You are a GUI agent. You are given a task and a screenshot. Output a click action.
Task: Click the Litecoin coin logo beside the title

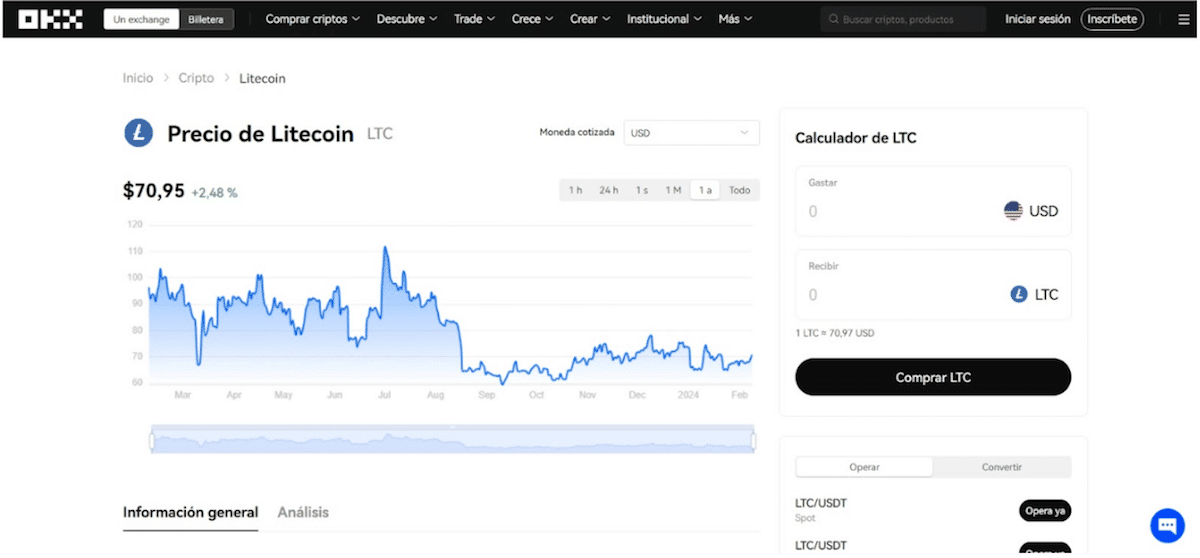point(138,133)
